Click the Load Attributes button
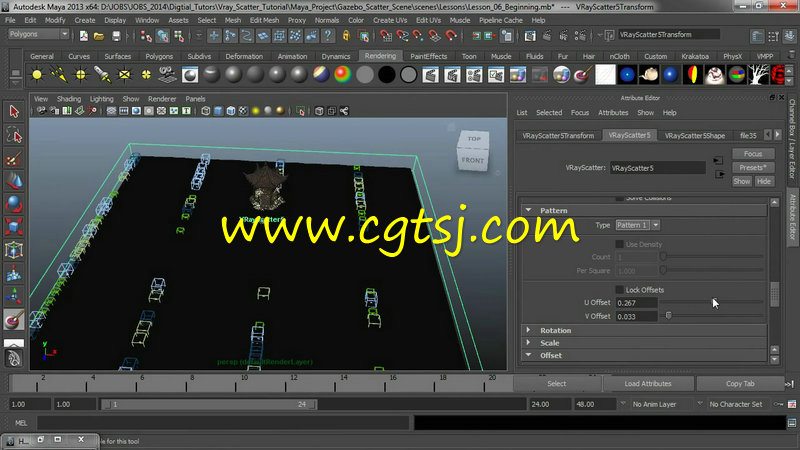800x450 pixels. 648,384
